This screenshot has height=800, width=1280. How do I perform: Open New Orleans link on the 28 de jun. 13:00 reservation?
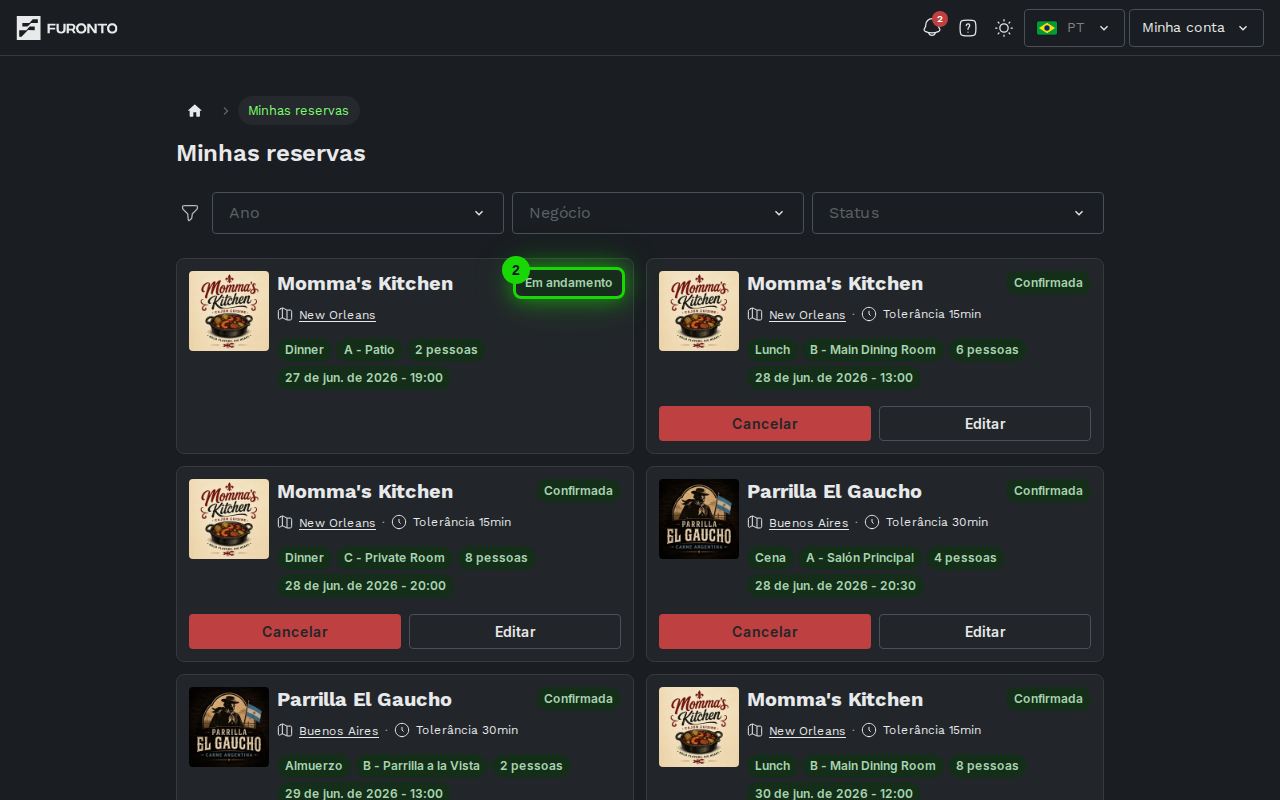pos(807,315)
